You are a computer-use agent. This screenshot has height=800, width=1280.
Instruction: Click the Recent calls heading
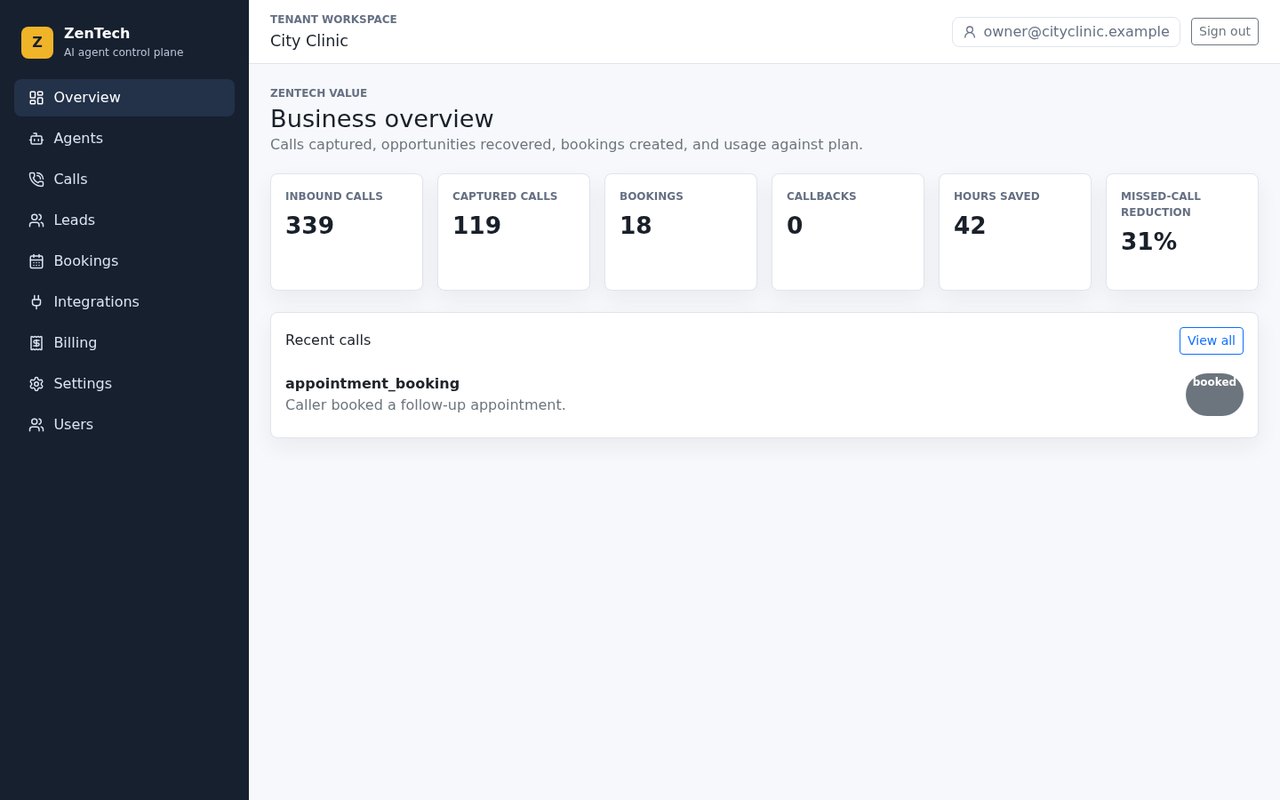[x=328, y=341]
